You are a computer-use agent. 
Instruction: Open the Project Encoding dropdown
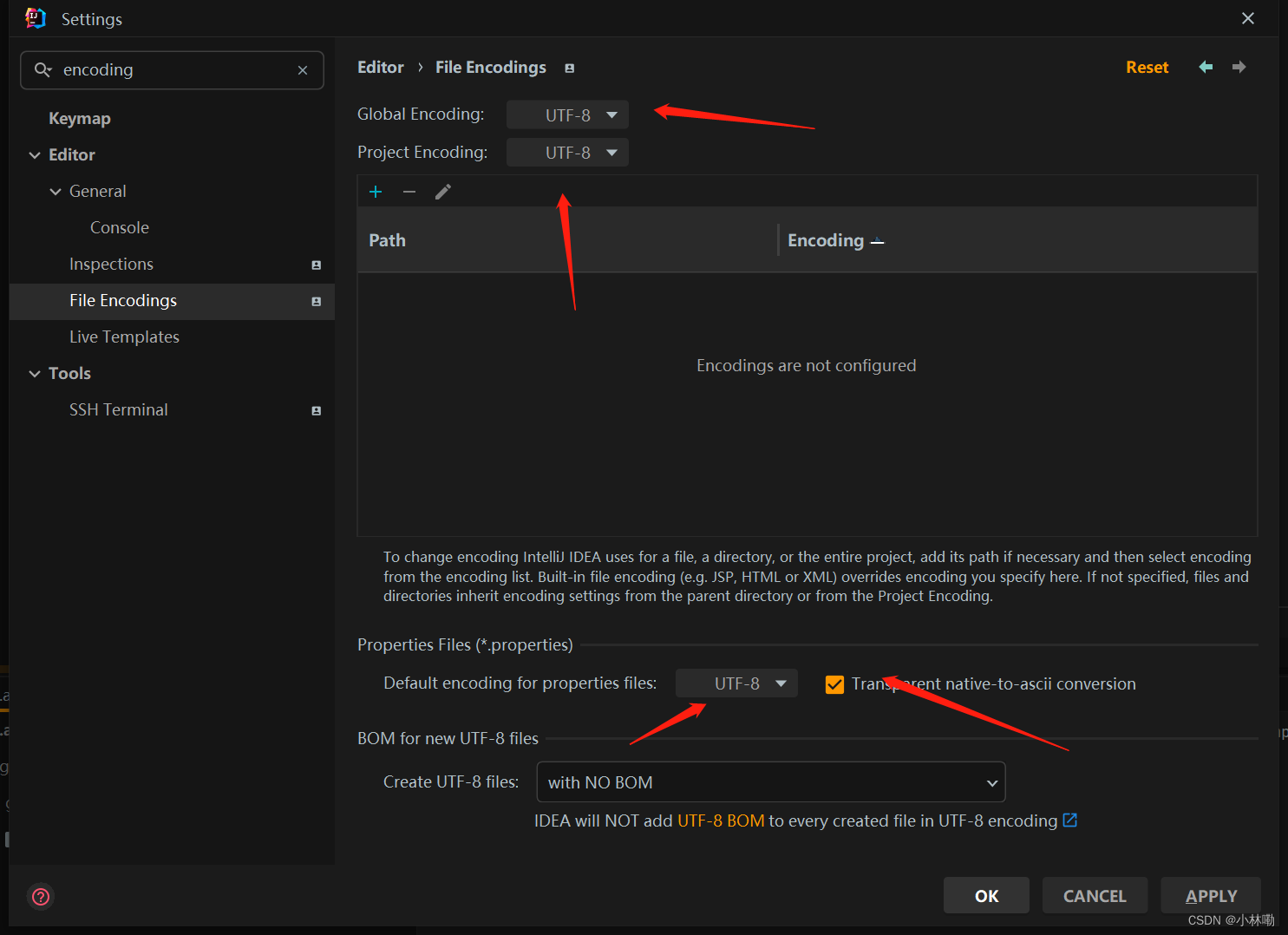point(567,153)
